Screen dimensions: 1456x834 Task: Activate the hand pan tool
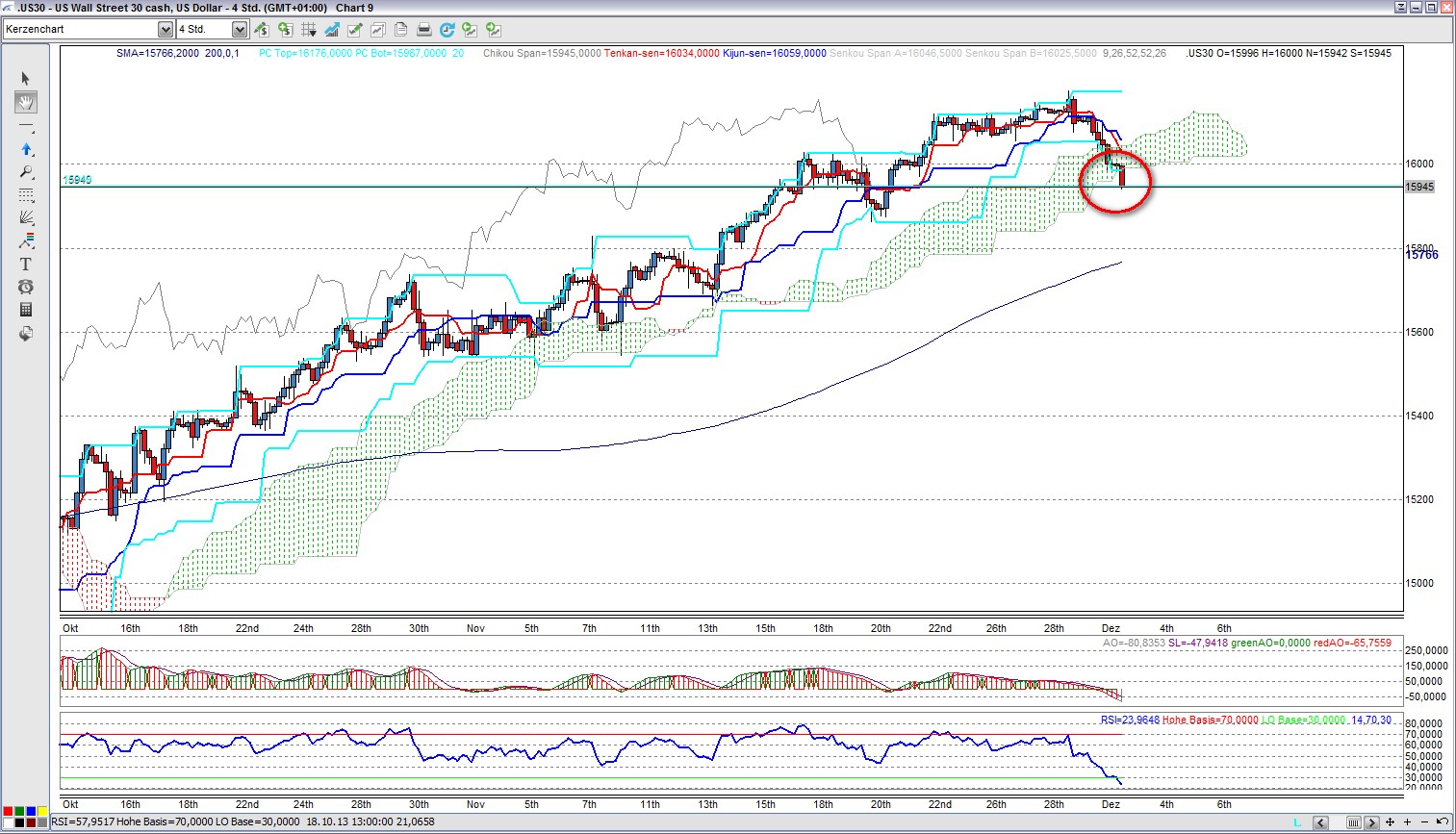click(x=26, y=102)
